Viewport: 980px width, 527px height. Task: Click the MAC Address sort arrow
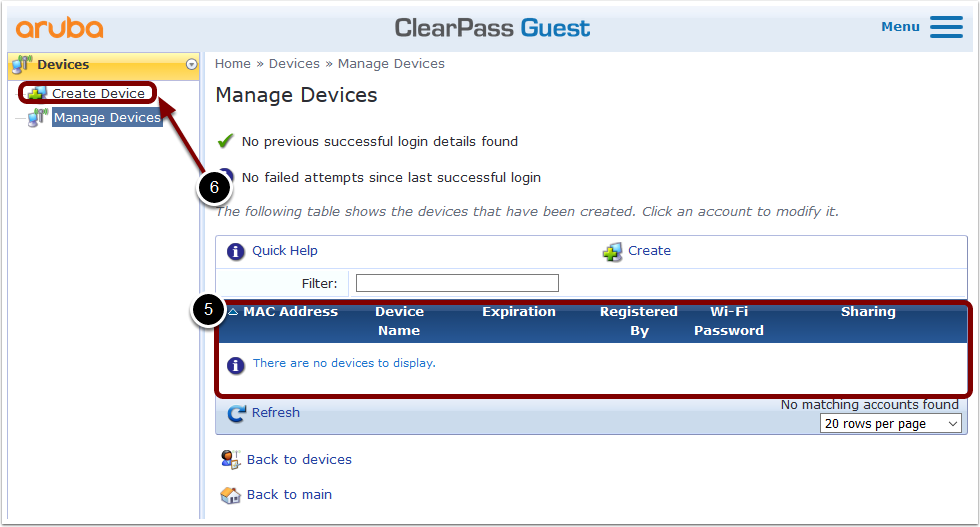coord(233,311)
